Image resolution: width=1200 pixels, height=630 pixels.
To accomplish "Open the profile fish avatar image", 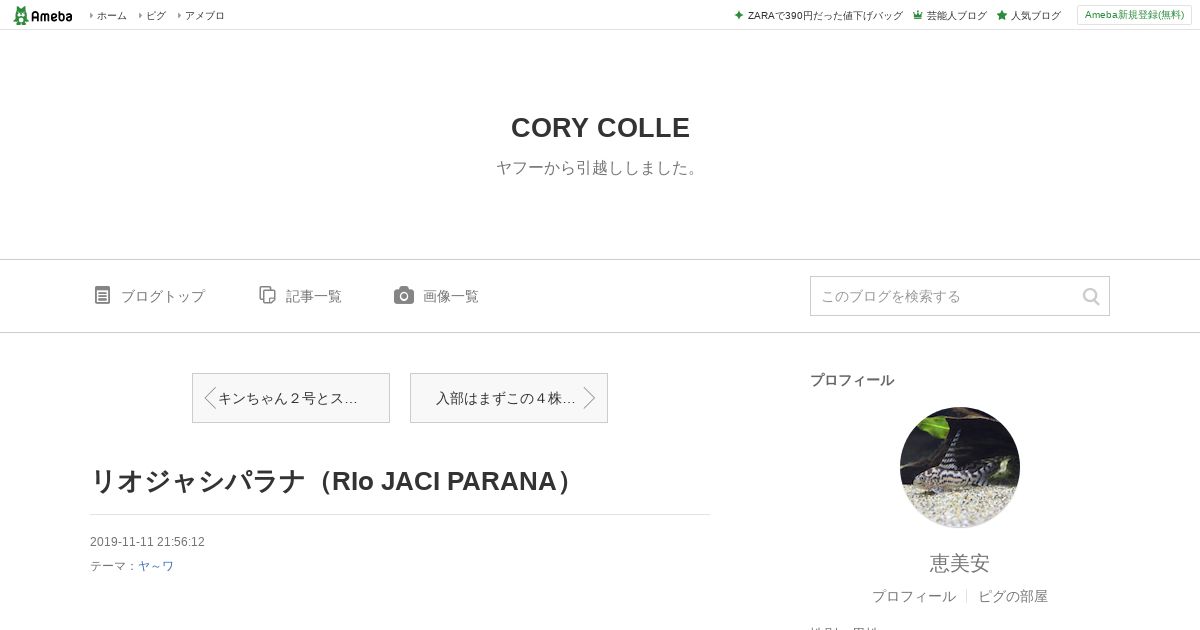I will tap(960, 467).
